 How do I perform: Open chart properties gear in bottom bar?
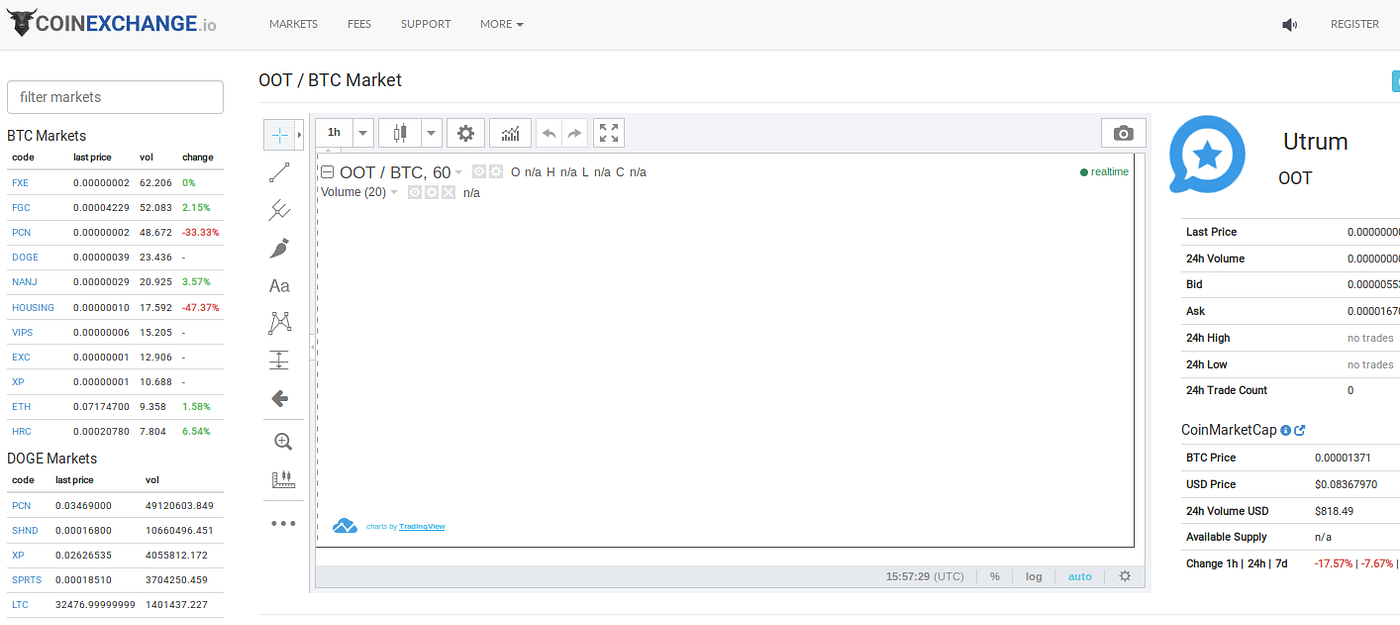[x=1125, y=576]
